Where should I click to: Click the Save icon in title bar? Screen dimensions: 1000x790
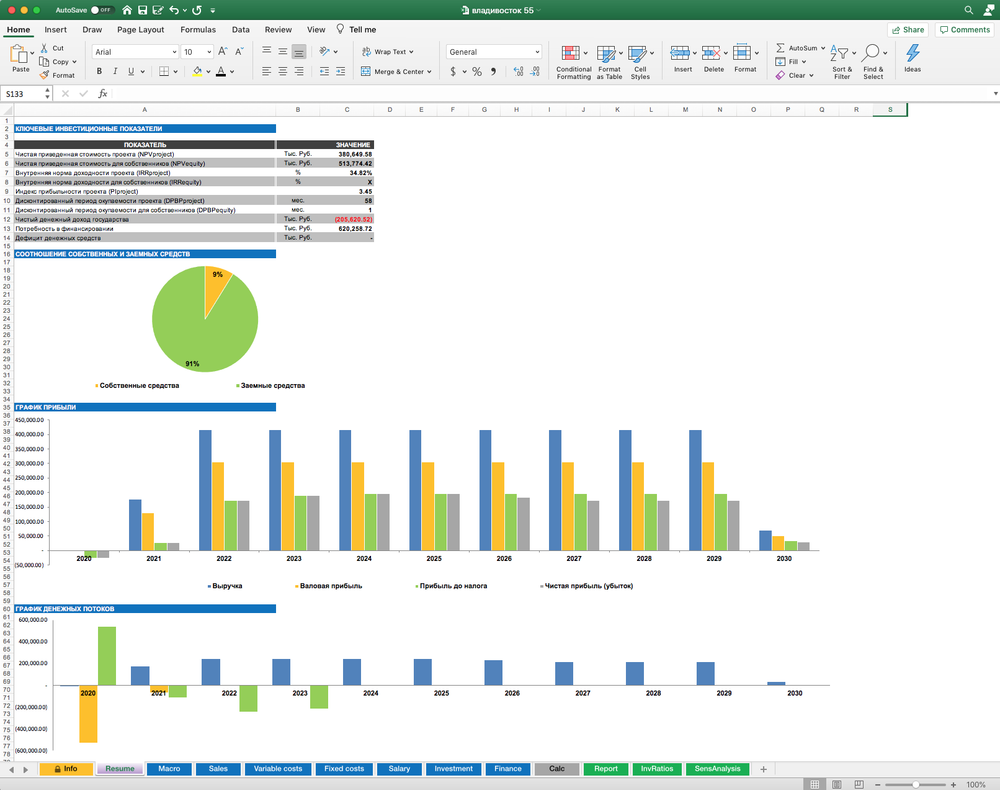click(143, 10)
